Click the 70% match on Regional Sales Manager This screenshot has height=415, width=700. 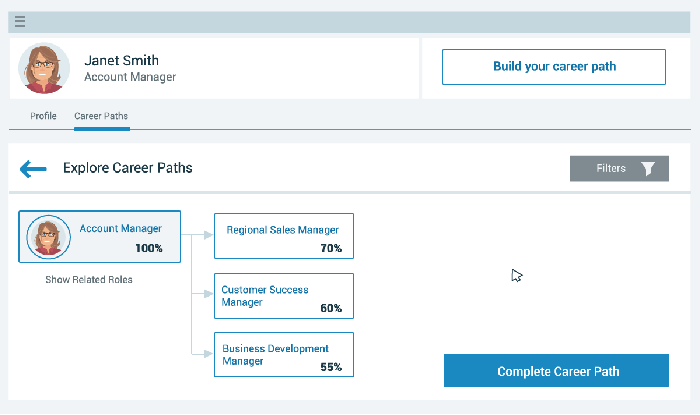(331, 248)
